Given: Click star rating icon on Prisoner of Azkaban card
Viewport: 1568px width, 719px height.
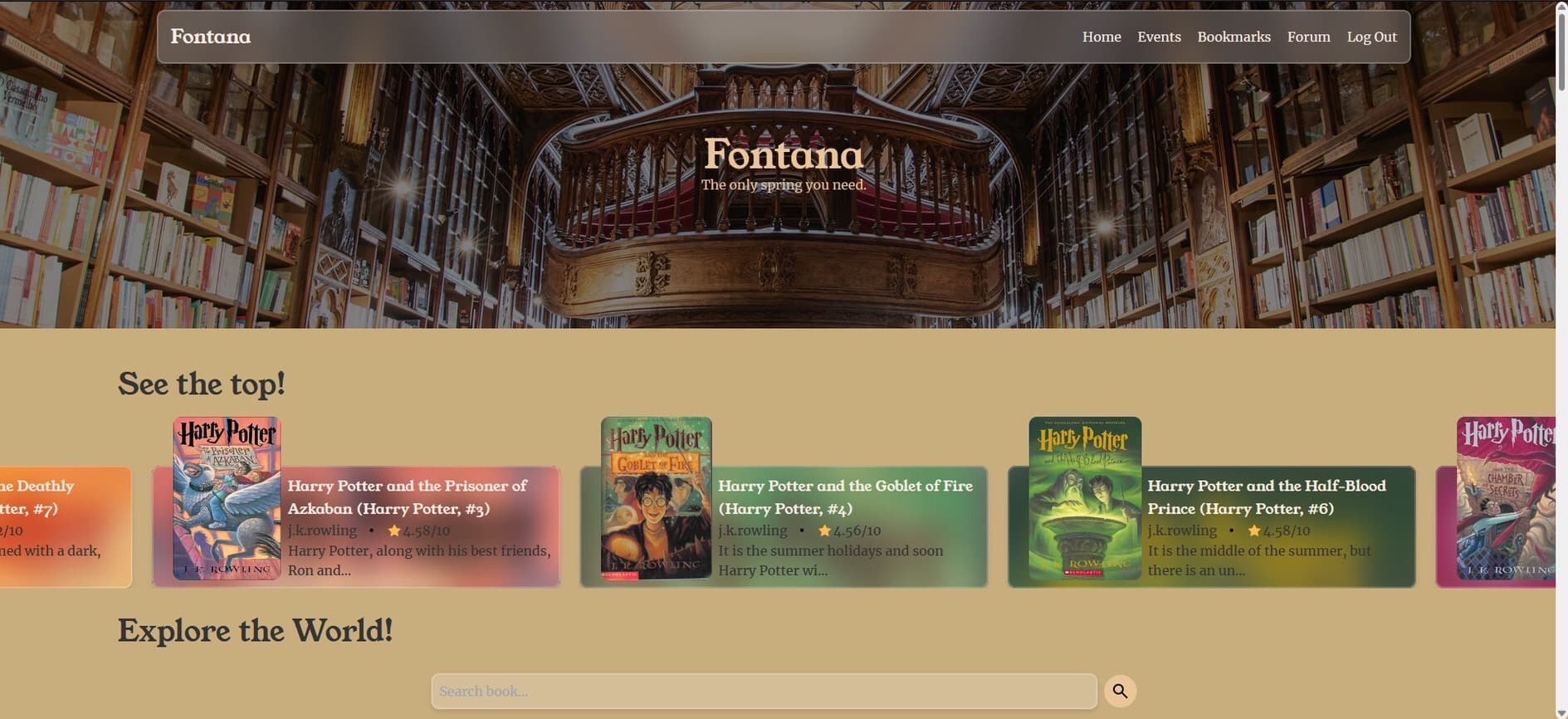Looking at the screenshot, I should [x=394, y=531].
